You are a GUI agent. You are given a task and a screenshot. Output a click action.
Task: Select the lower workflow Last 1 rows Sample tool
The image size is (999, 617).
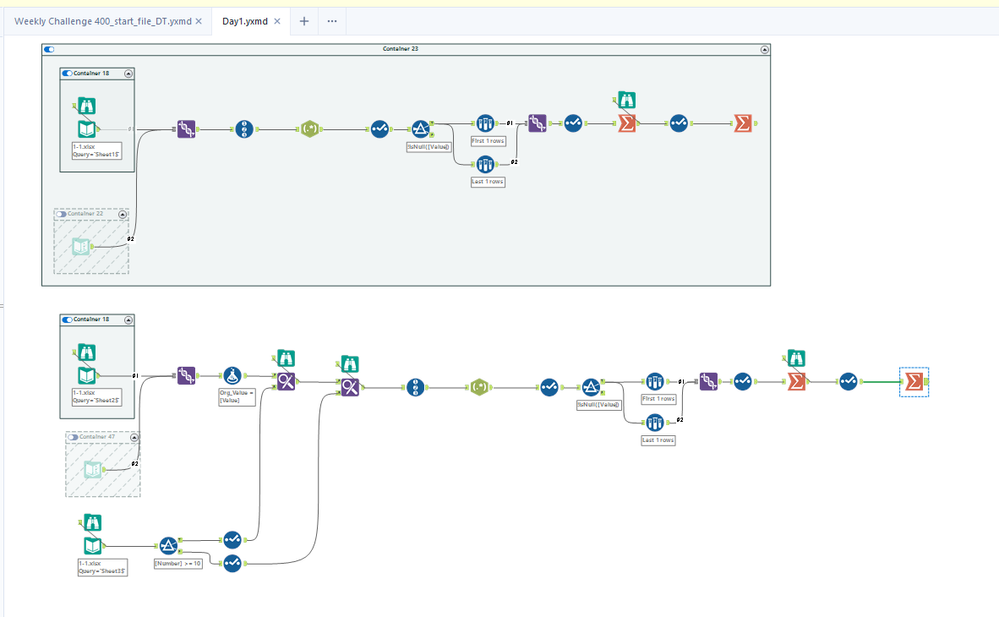[655, 422]
